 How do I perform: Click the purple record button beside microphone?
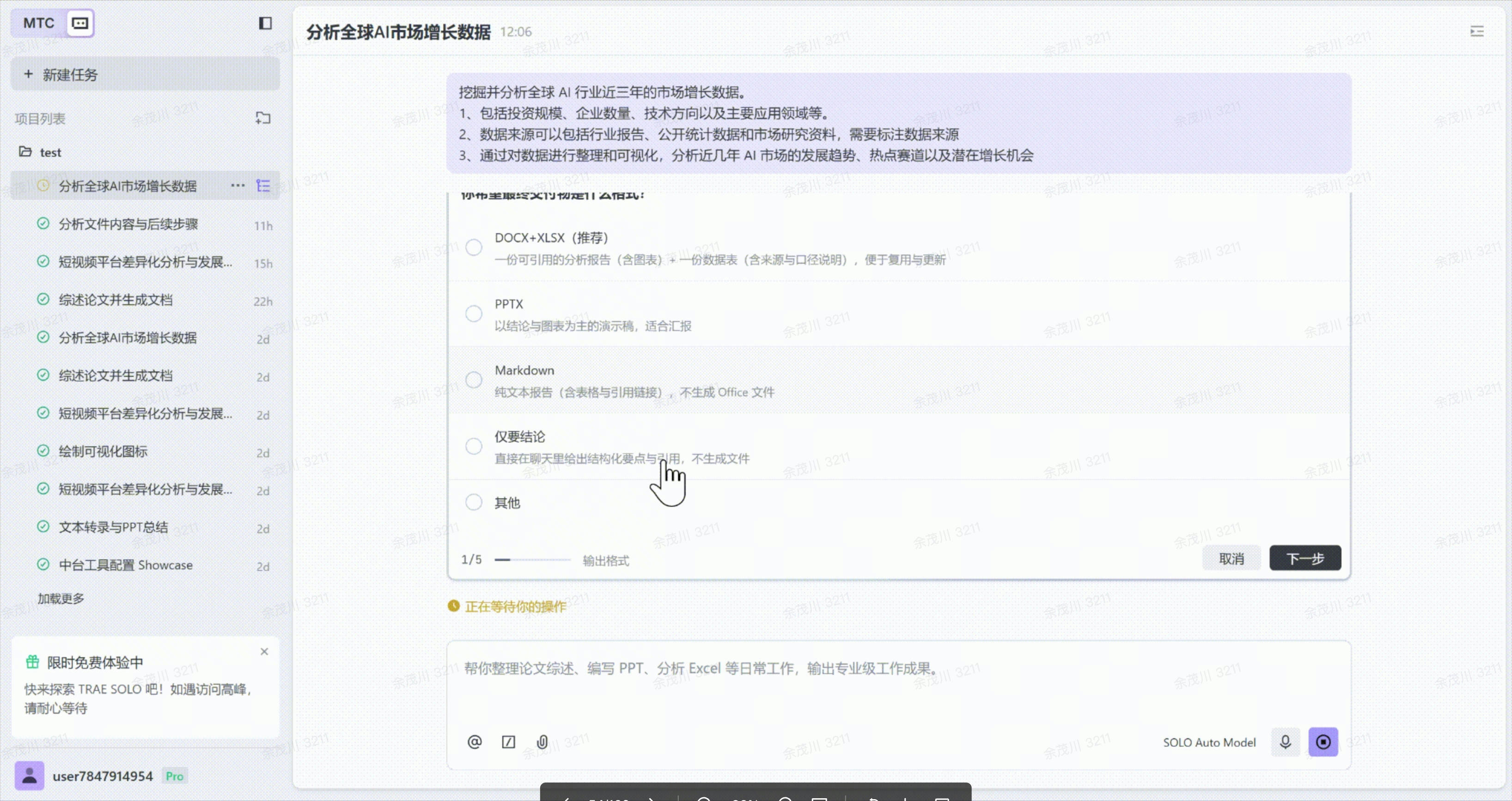[x=1323, y=742]
